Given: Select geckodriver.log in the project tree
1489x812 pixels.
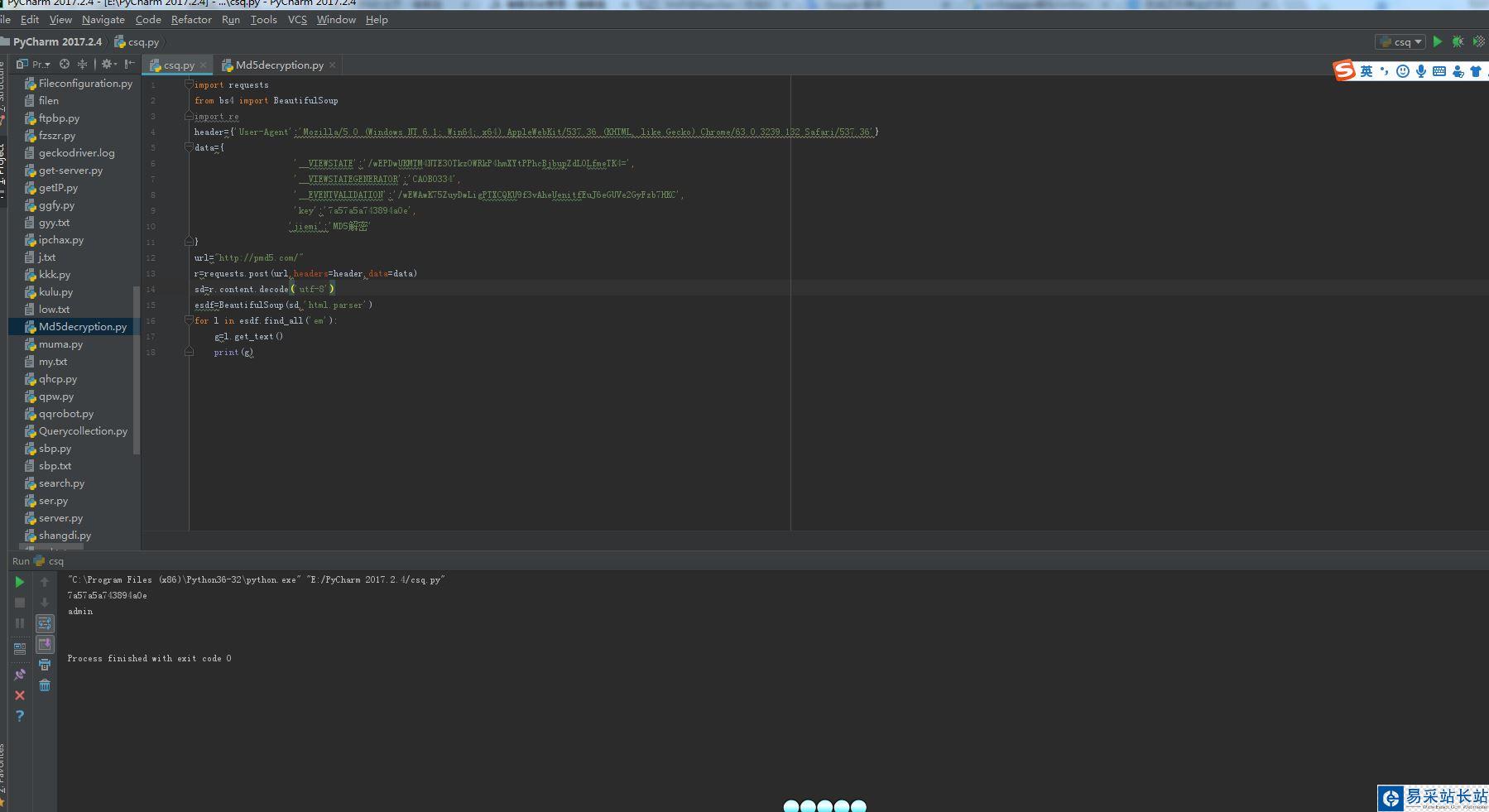Looking at the screenshot, I should (70, 152).
